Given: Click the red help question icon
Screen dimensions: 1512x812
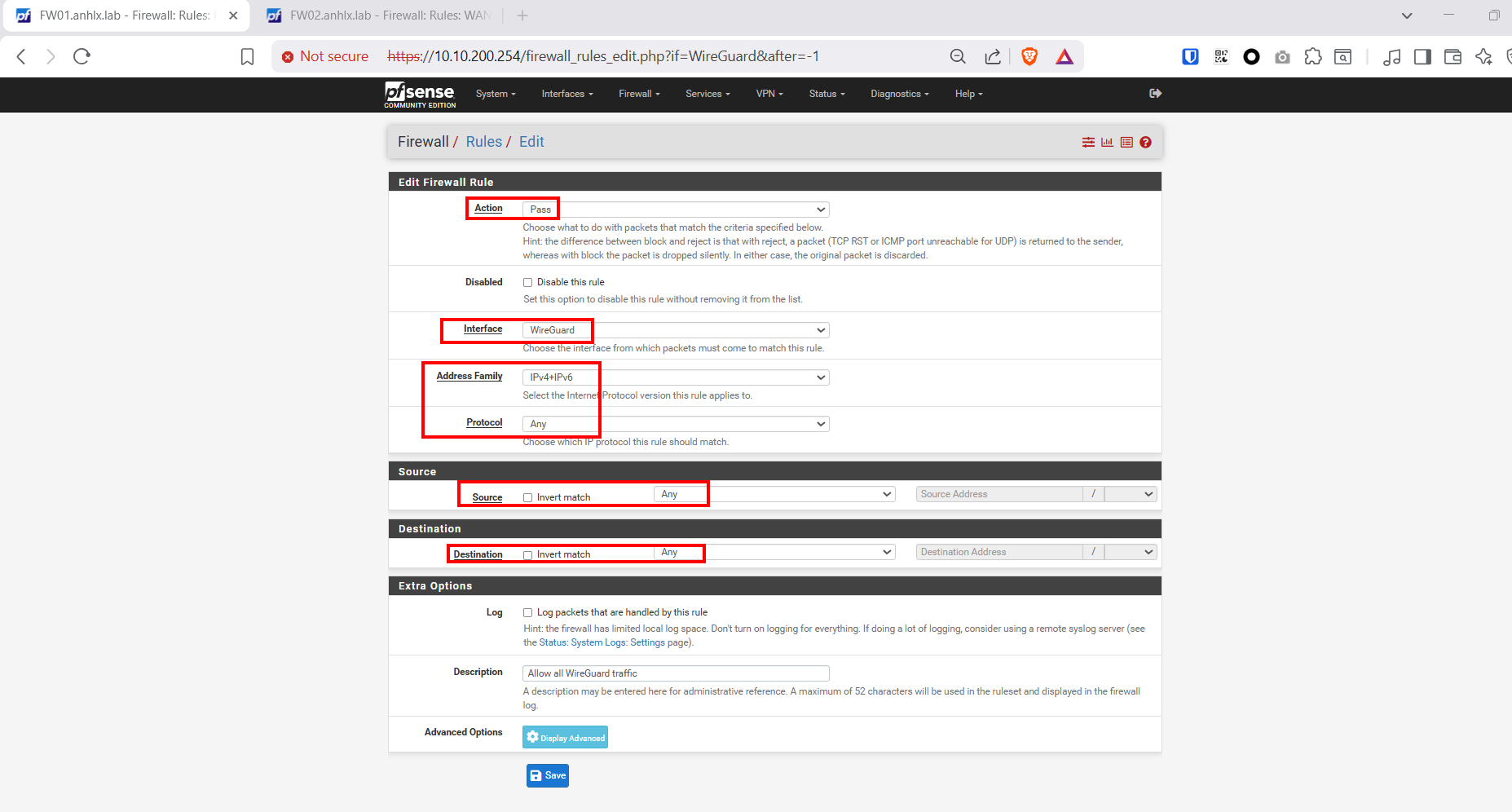Looking at the screenshot, I should [1145, 143].
